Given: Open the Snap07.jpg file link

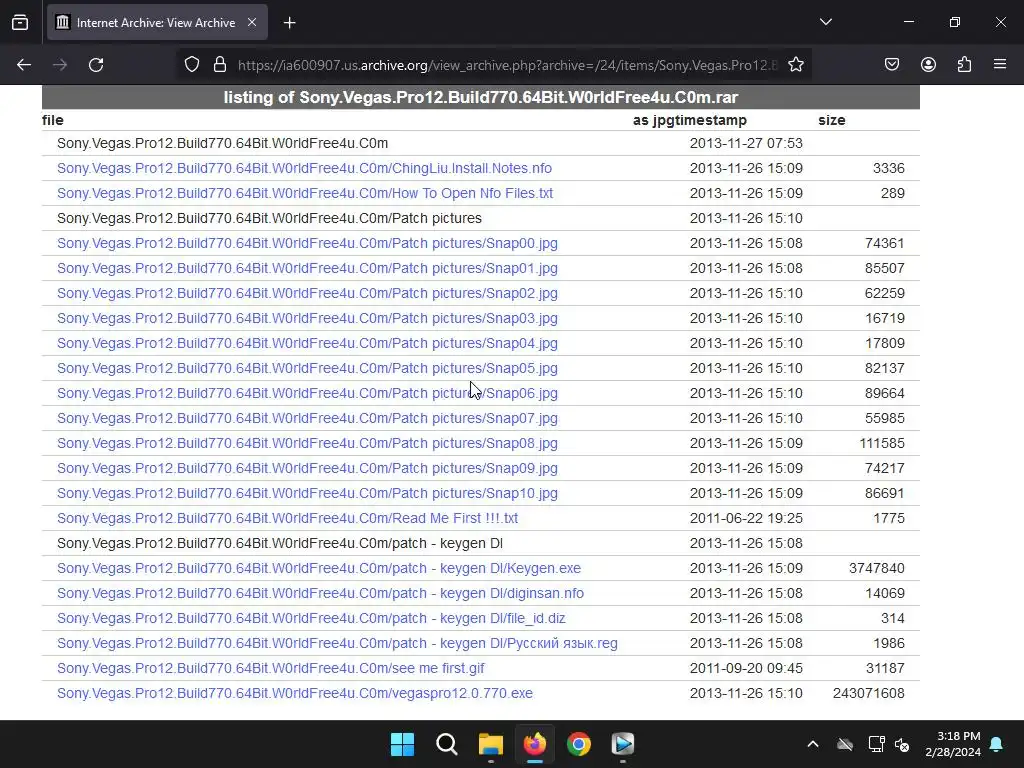Looking at the screenshot, I should point(307,419).
